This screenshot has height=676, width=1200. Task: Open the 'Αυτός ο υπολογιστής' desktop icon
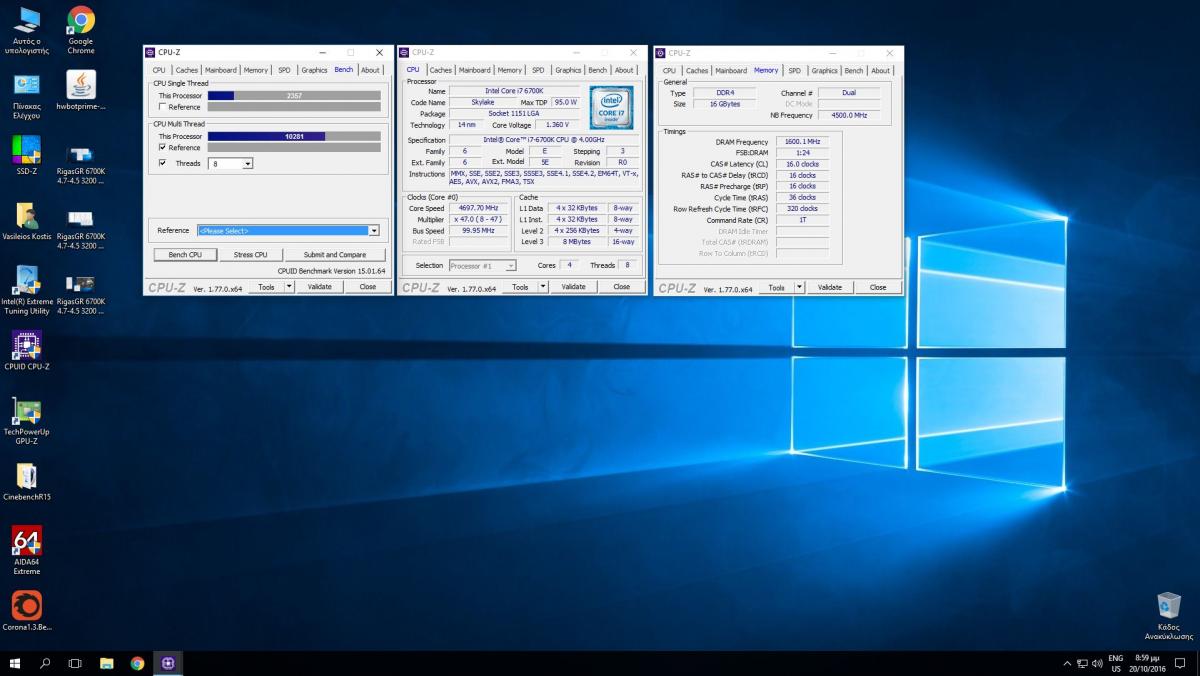tap(27, 30)
